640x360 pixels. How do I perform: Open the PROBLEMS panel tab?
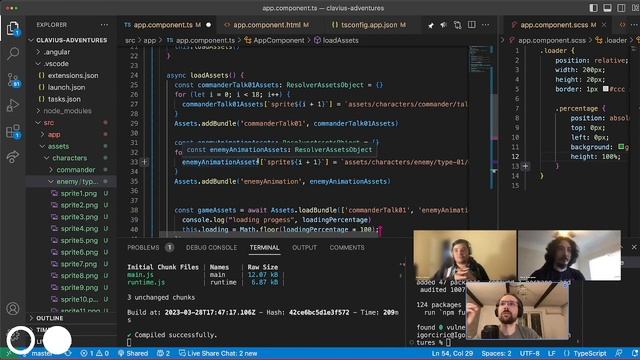tap(143, 247)
